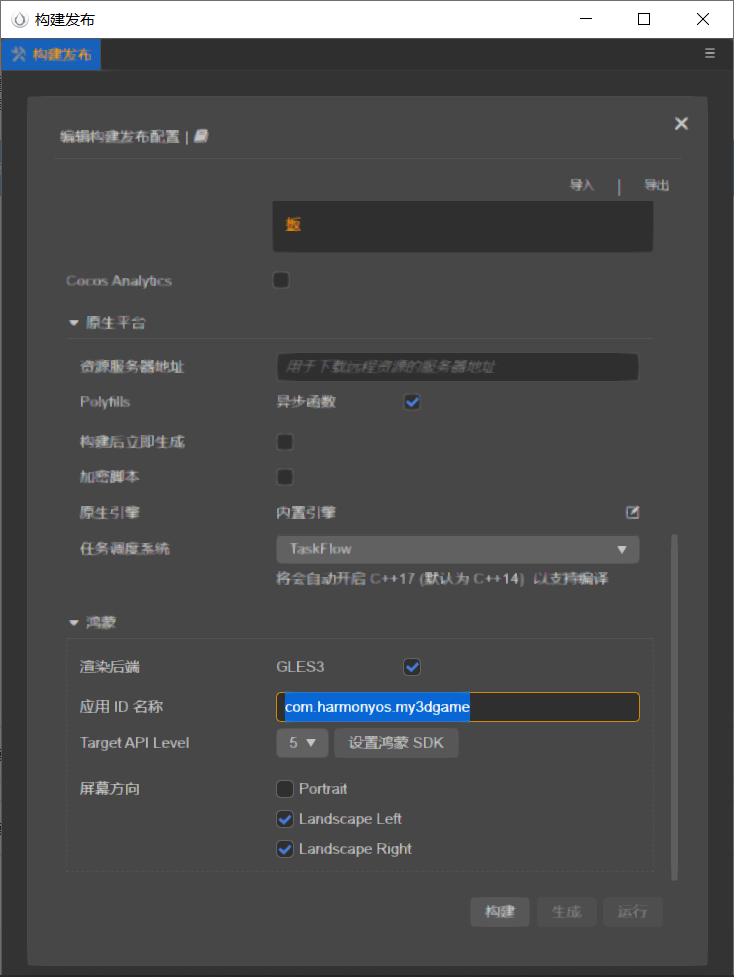Image resolution: width=734 pixels, height=977 pixels.
Task: Open the panel hamburger menu icon
Action: [x=710, y=53]
